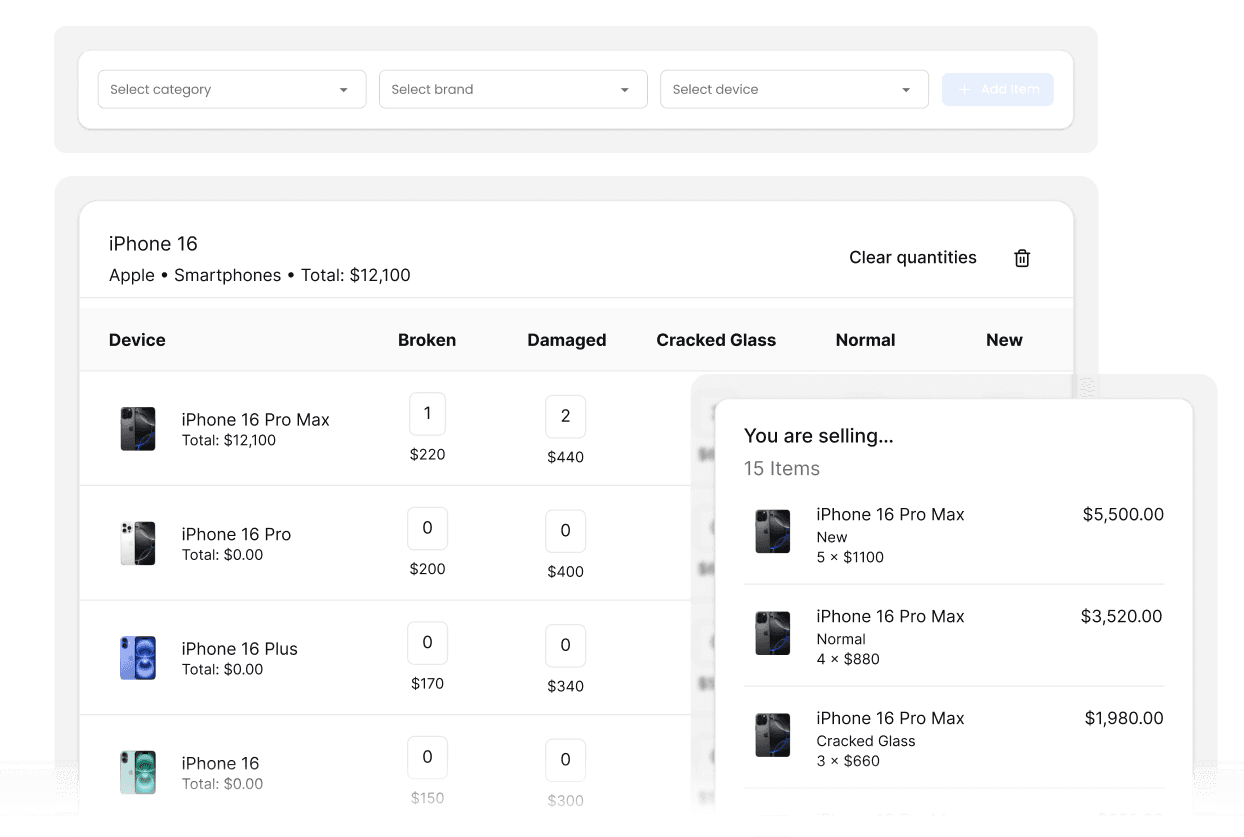Click the Device column header
This screenshot has width=1244, height=837.
[137, 340]
